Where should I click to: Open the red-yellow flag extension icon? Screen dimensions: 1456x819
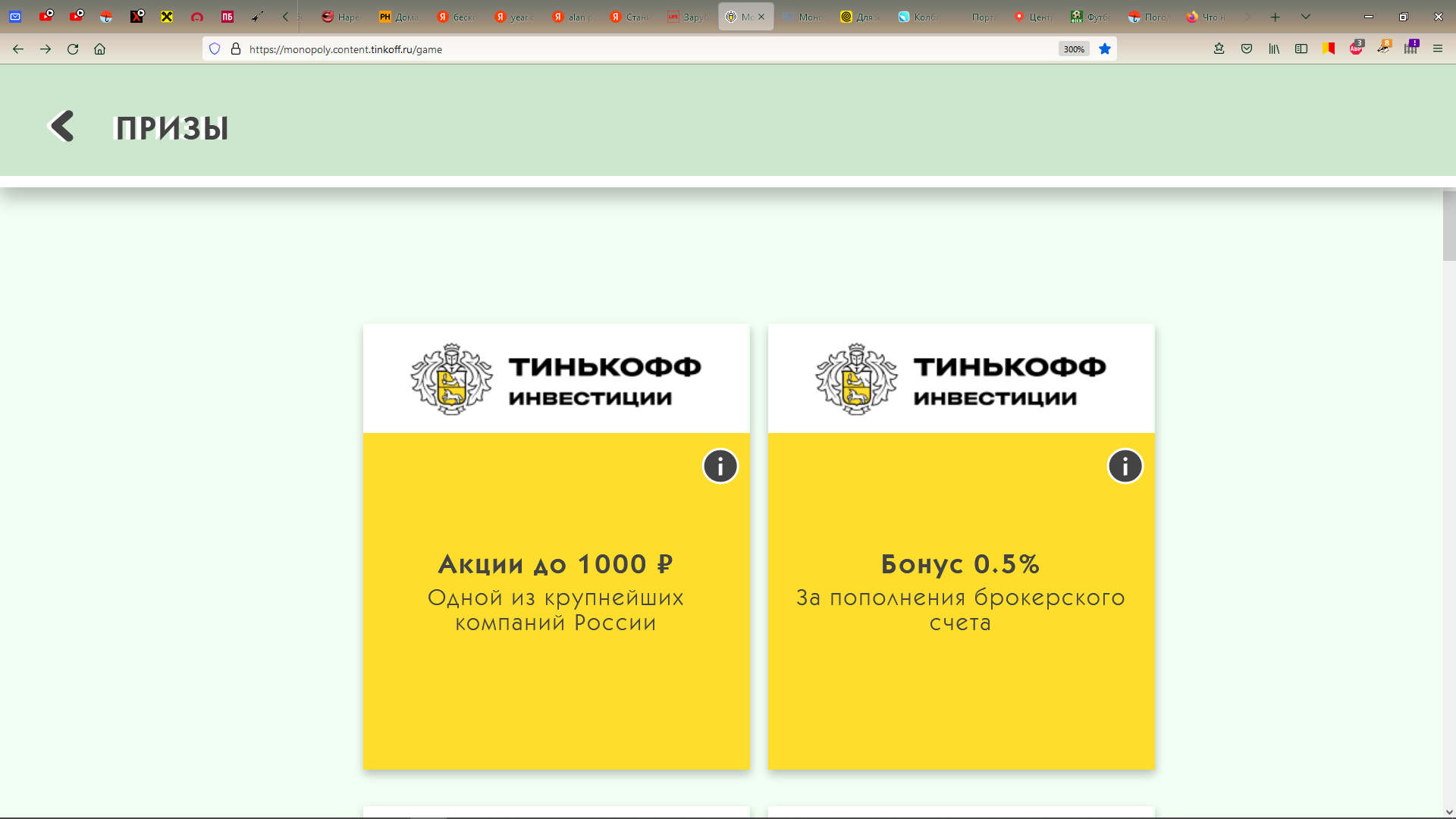pos(1329,49)
